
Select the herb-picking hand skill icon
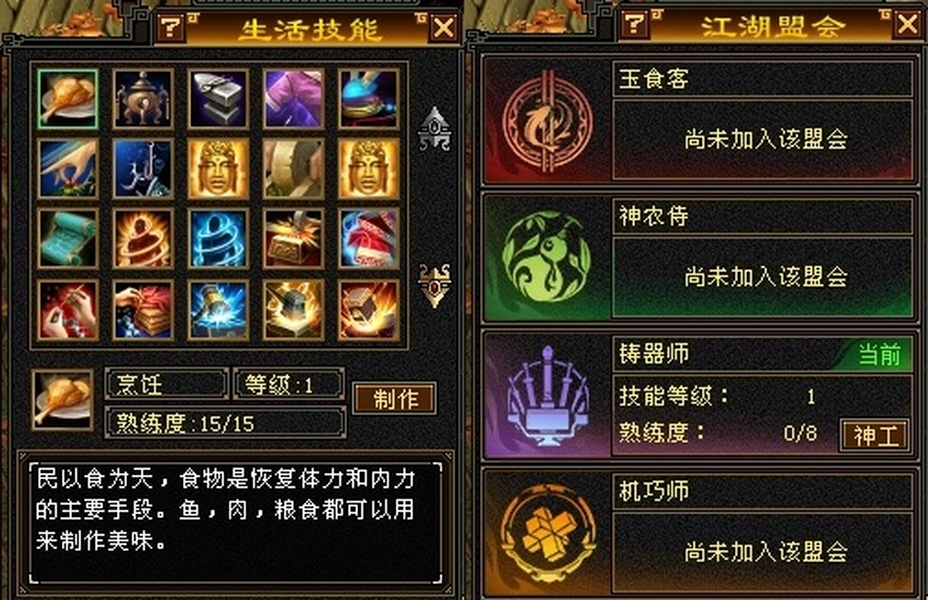pyautogui.click(x=67, y=169)
